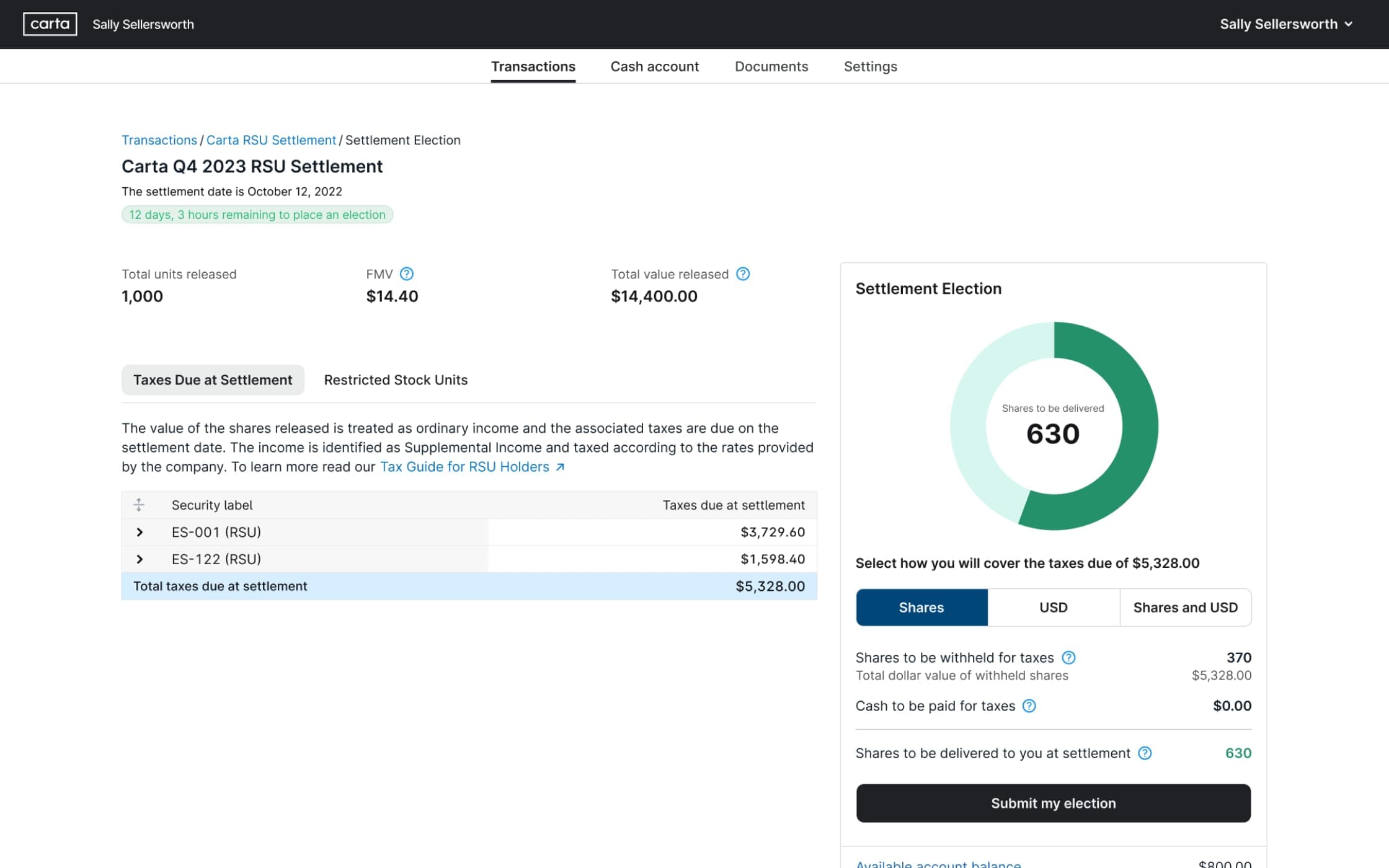
Task: Click the Carta logo
Action: (49, 24)
